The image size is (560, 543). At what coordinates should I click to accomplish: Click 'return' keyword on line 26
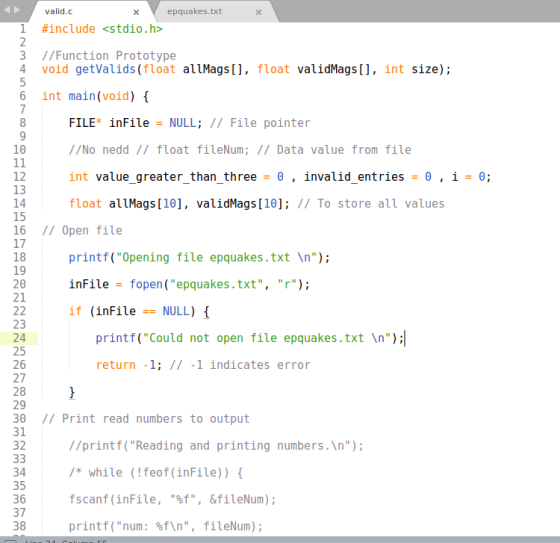point(116,365)
